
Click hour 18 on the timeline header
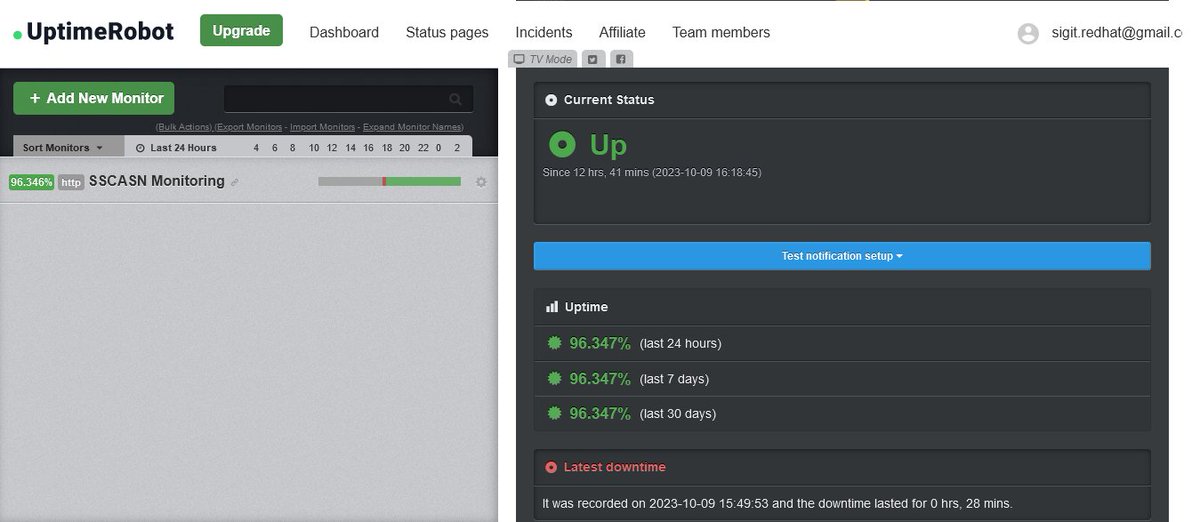click(387, 148)
